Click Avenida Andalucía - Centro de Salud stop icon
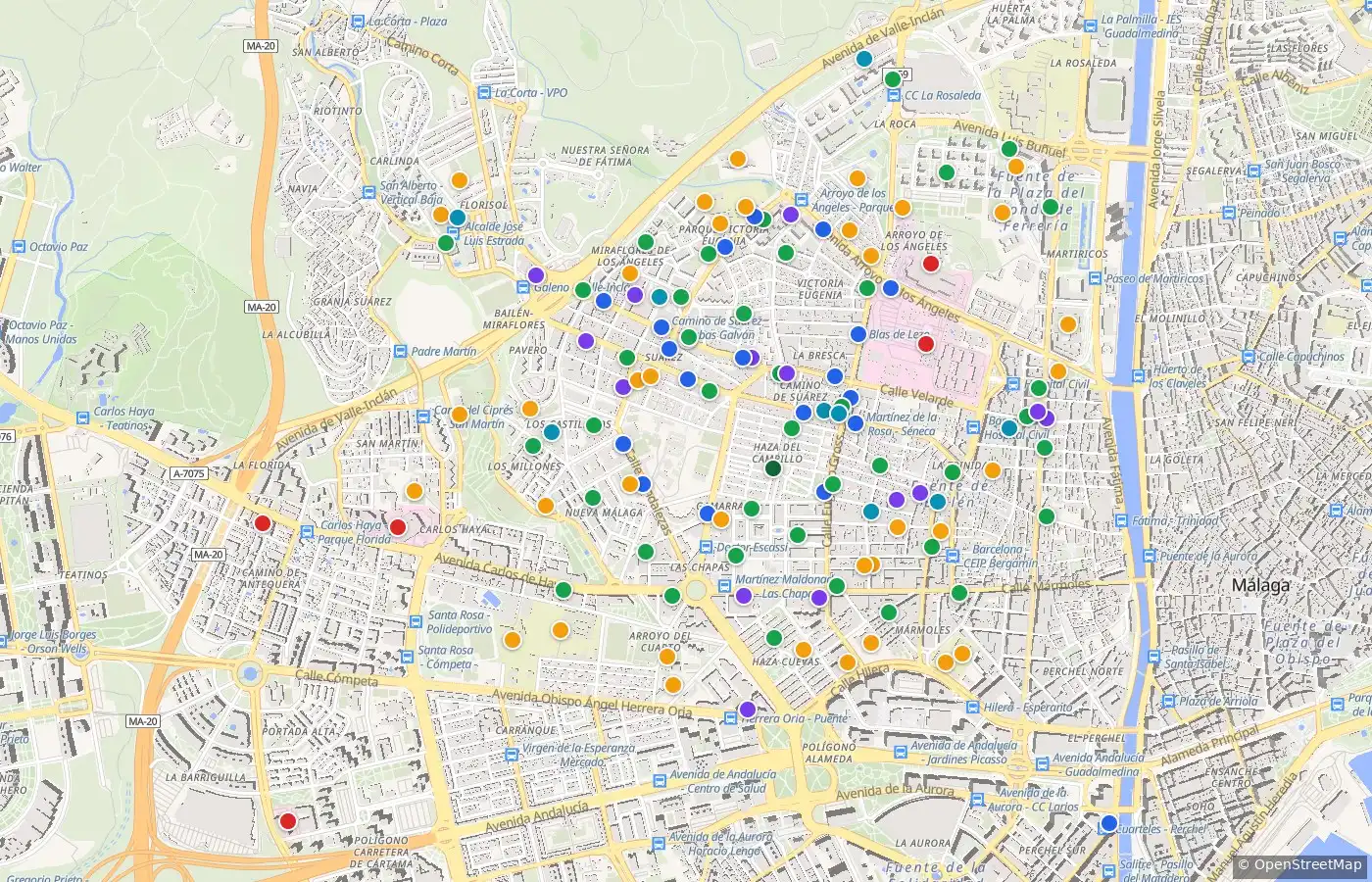The width and height of the screenshot is (1372, 882). (x=659, y=781)
